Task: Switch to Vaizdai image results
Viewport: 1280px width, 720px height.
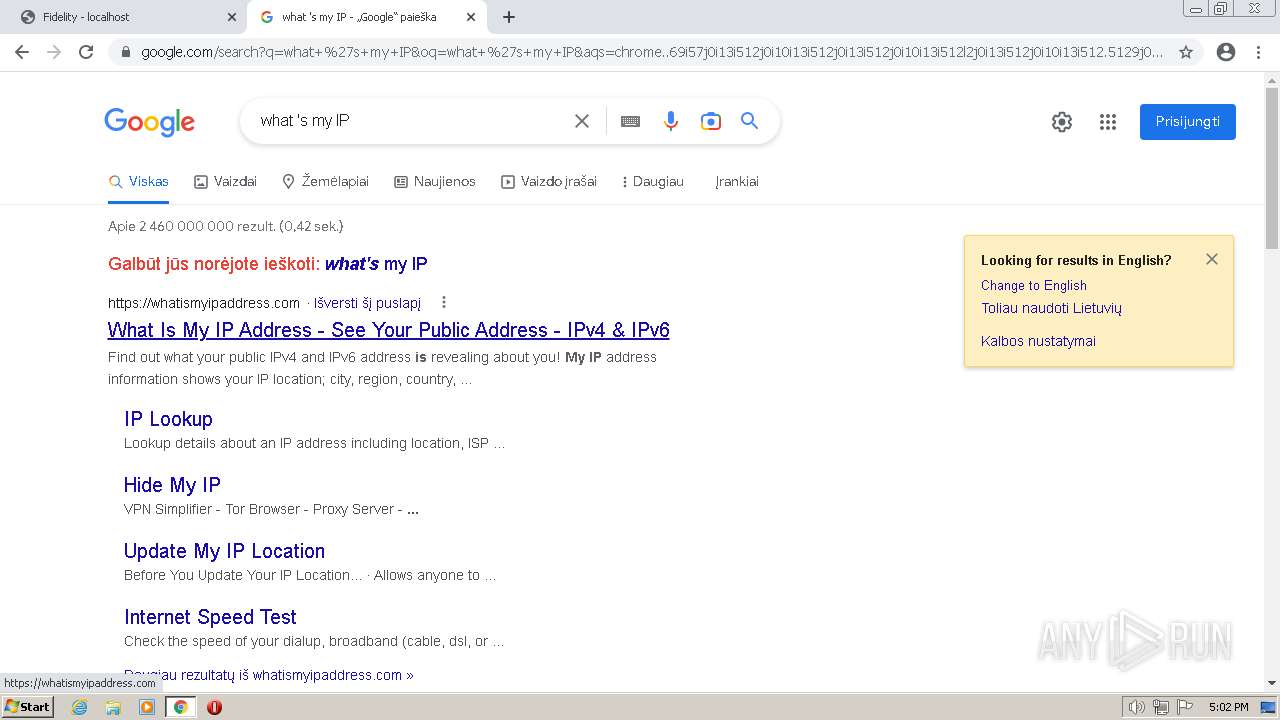Action: click(225, 182)
